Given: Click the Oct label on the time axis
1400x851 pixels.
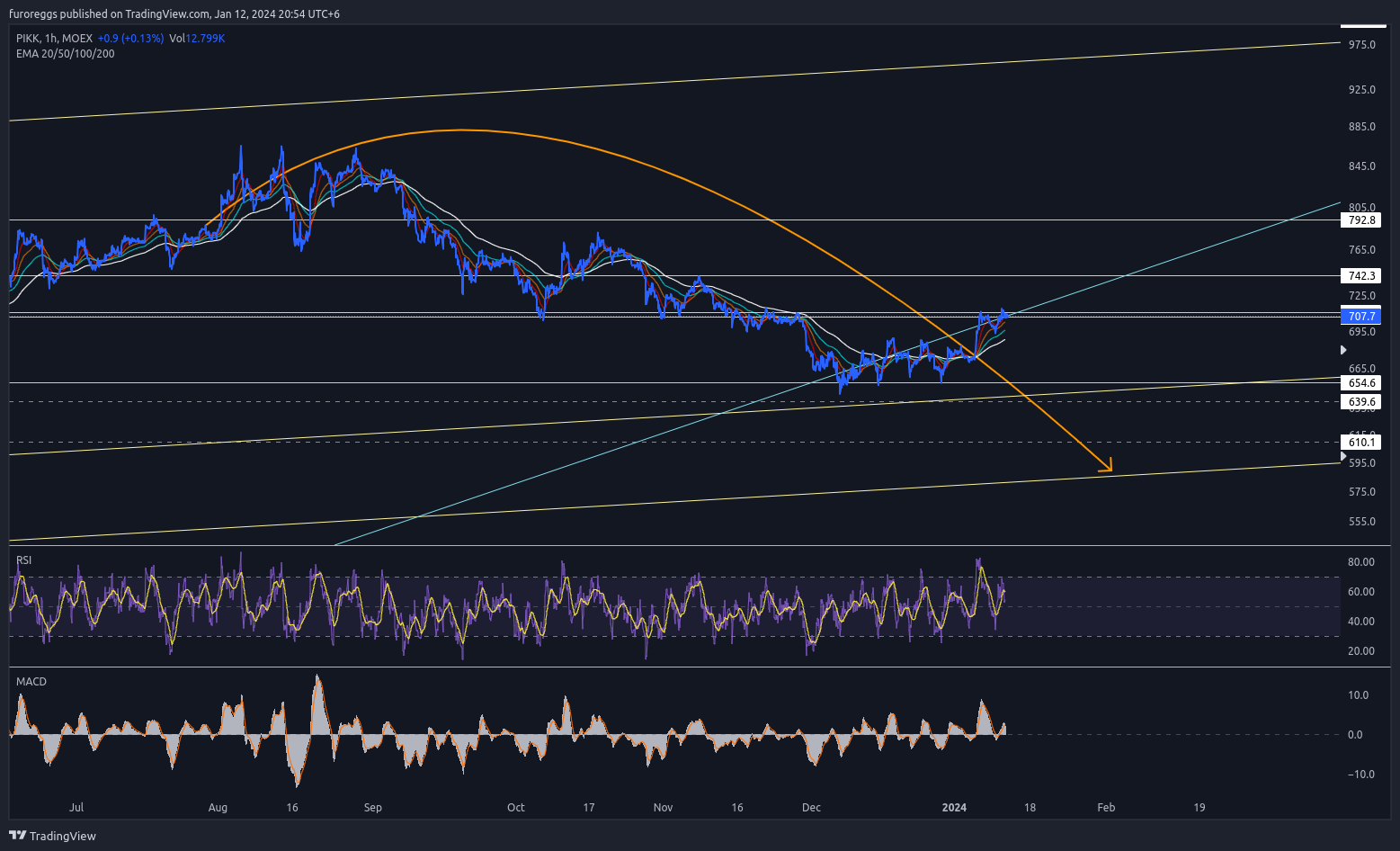Looking at the screenshot, I should point(516,808).
